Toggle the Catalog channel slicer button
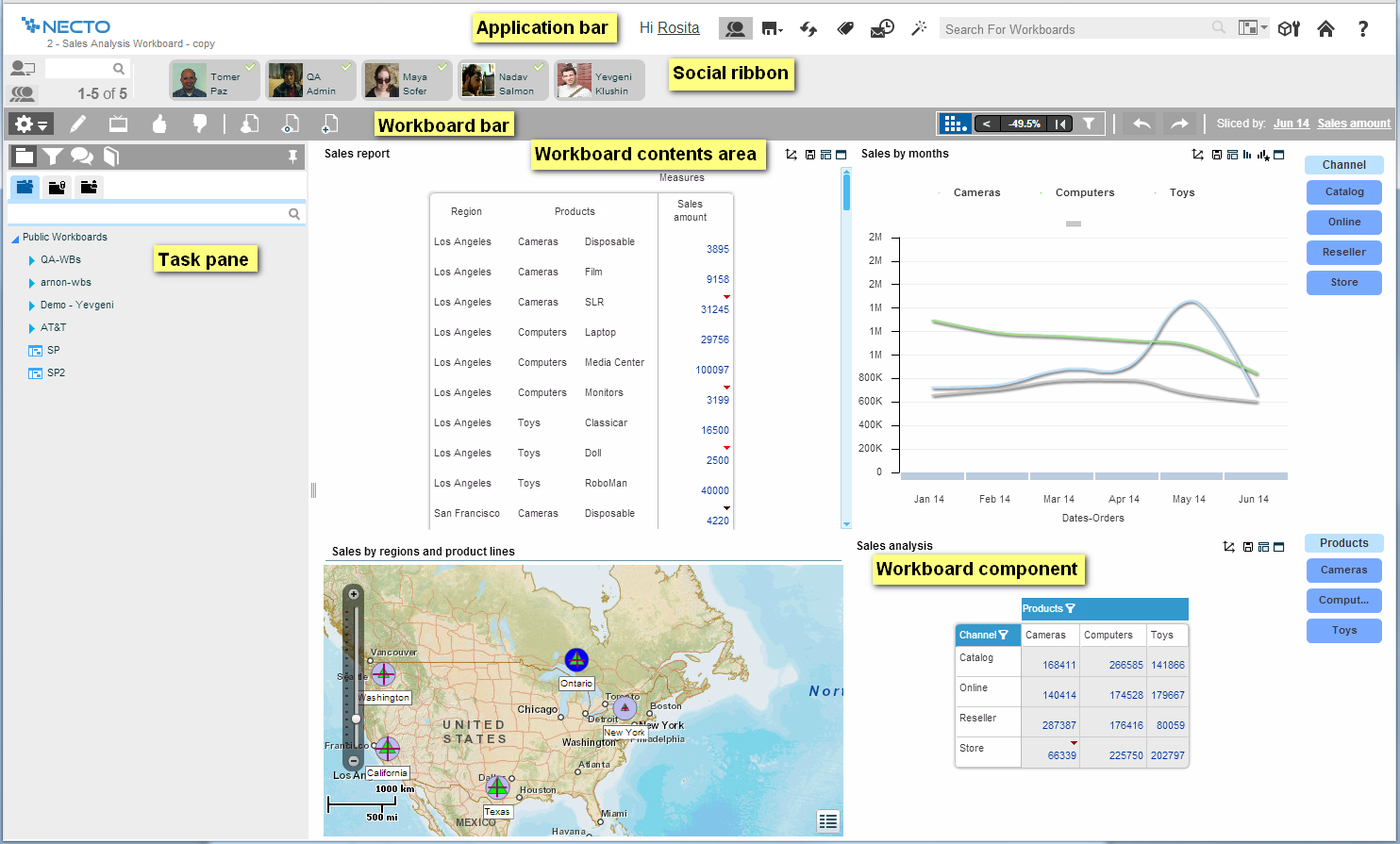Image resolution: width=1400 pixels, height=844 pixels. click(1343, 192)
